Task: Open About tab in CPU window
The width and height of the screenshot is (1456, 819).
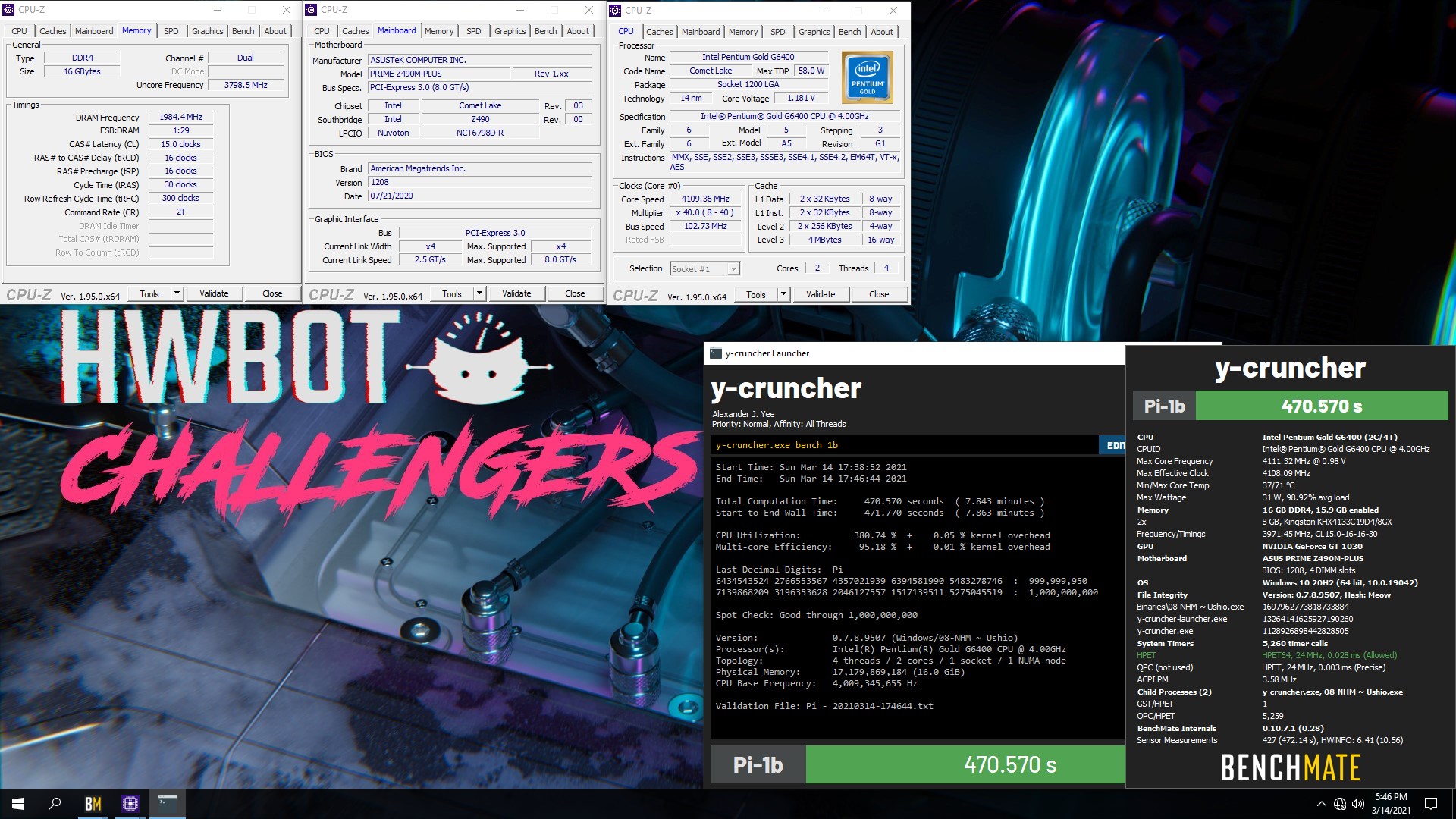Action: pos(882,32)
